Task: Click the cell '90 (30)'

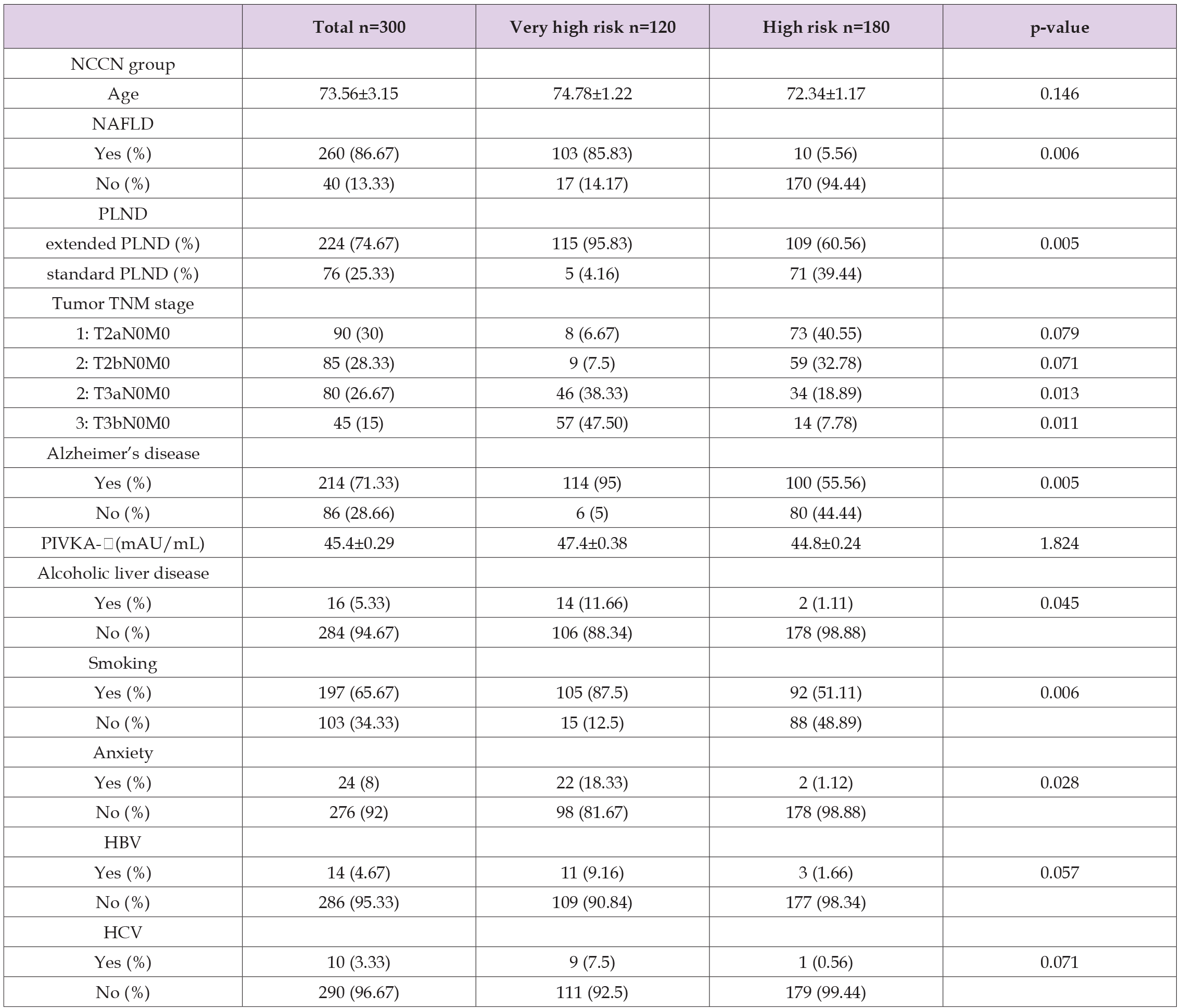Action: (x=359, y=334)
